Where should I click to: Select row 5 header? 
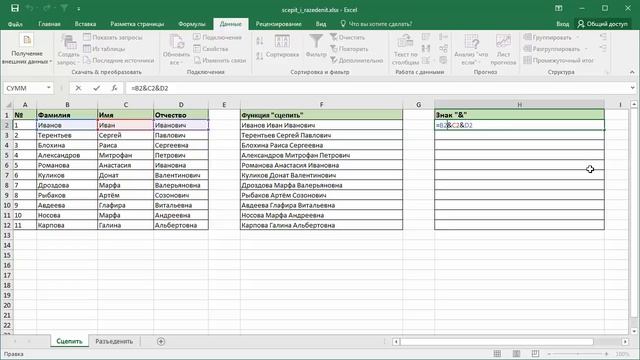[x=7, y=155]
